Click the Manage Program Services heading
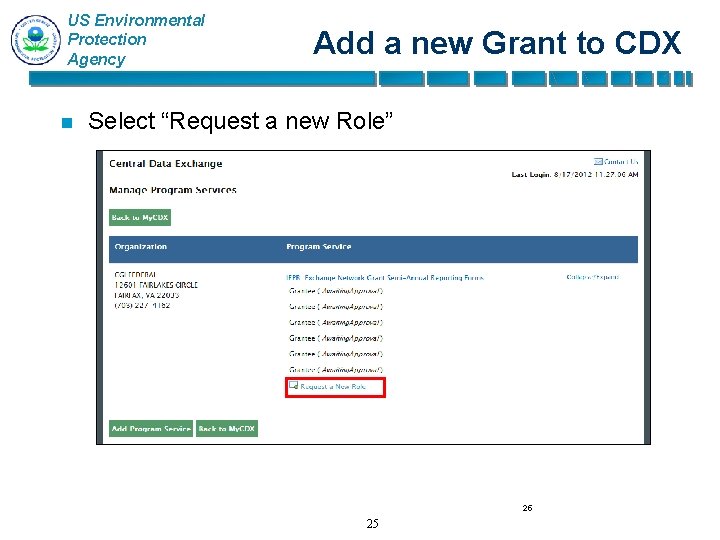 coord(173,190)
